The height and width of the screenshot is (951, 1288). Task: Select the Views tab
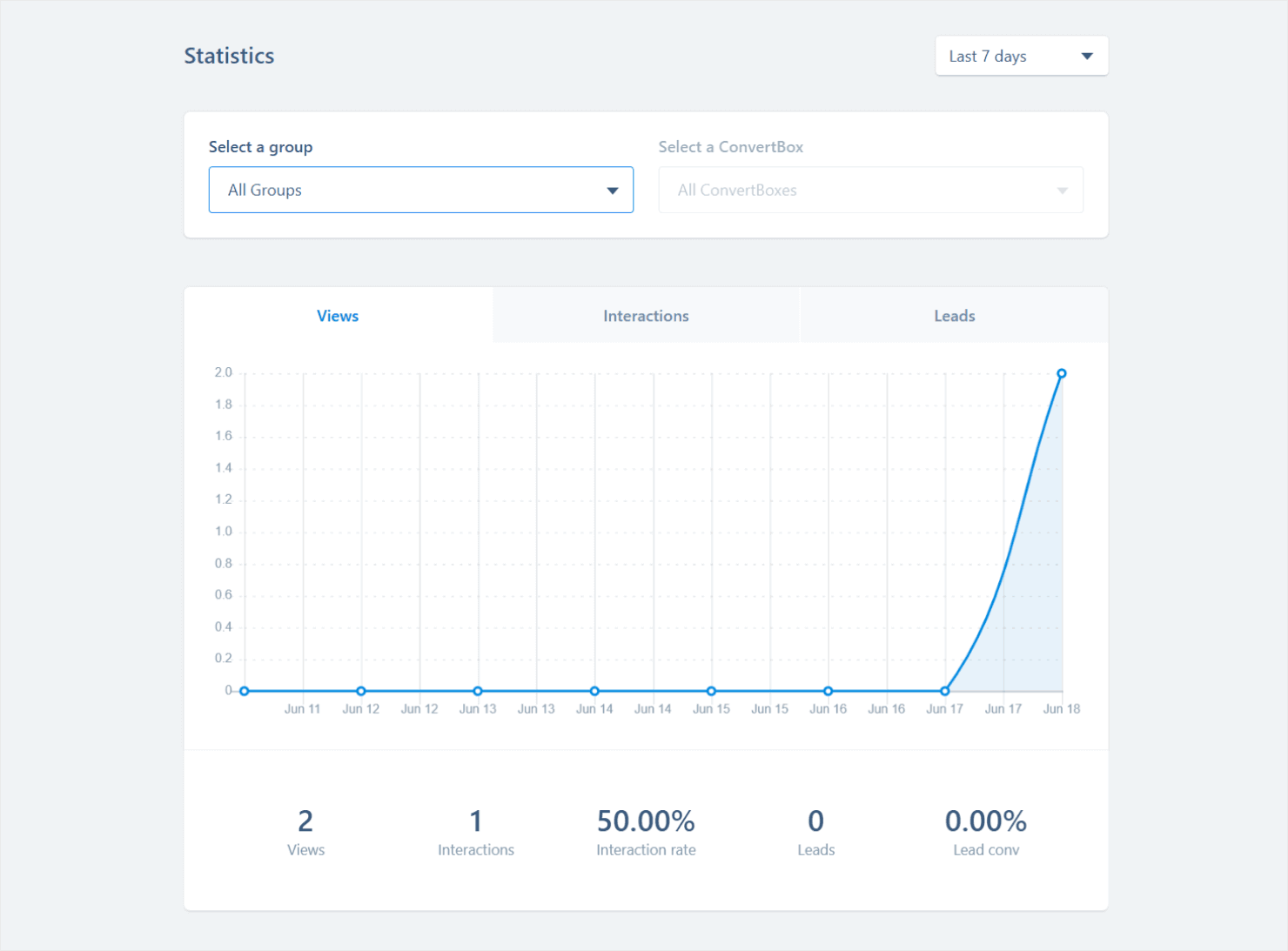point(338,315)
